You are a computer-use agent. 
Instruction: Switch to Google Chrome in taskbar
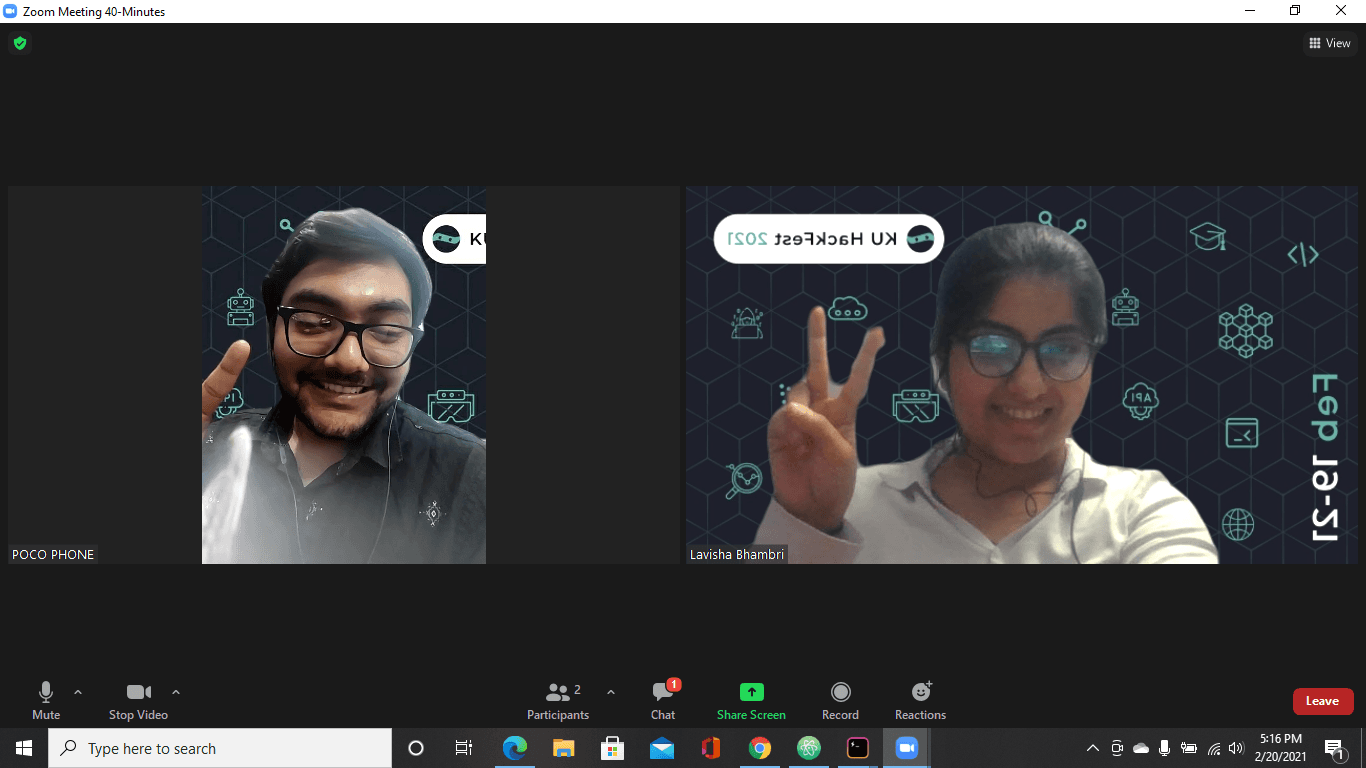(x=760, y=748)
